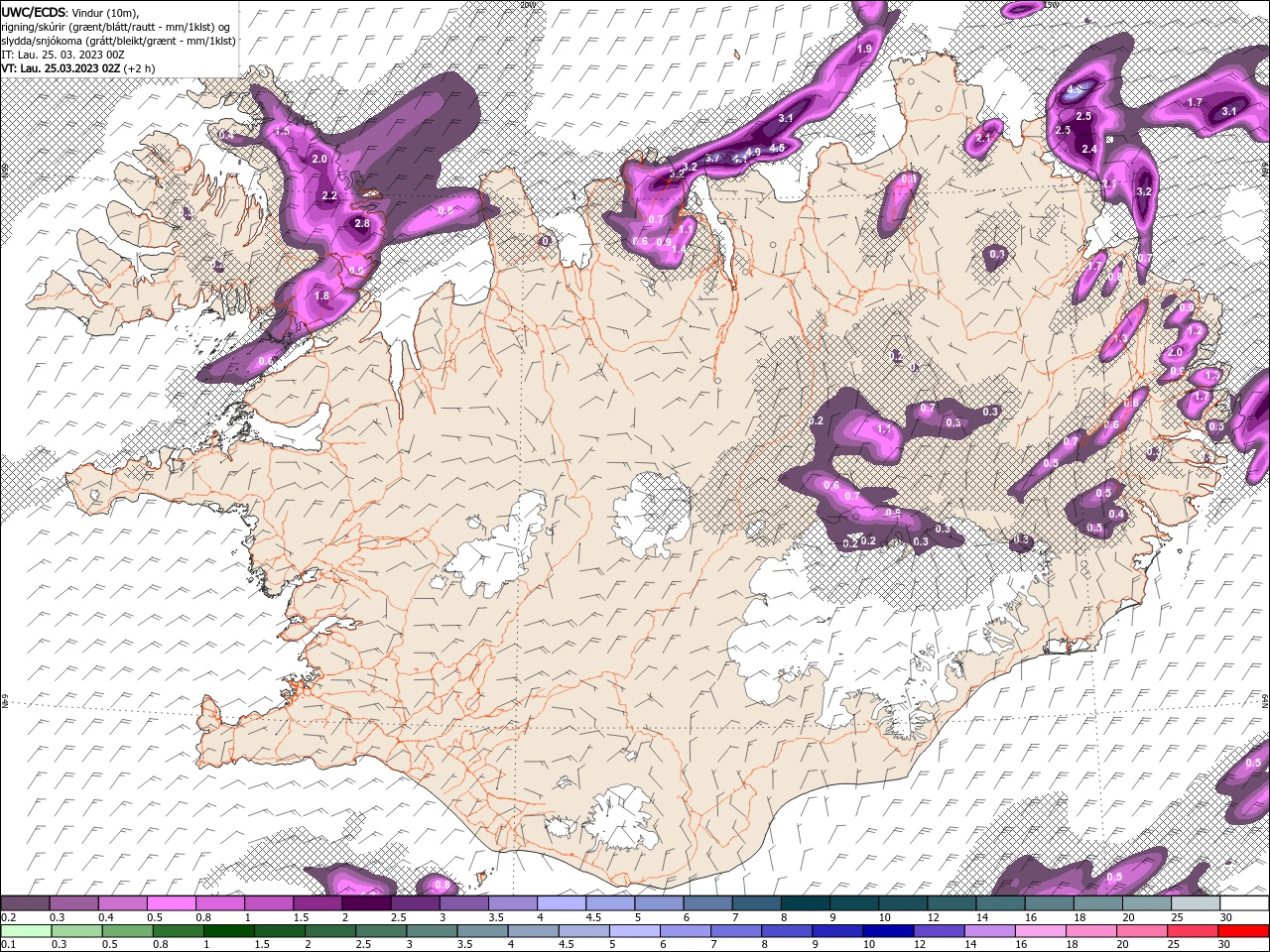Click the 2.8 snowfall value in the Westfjords band
The height and width of the screenshot is (952, 1270).
362,224
